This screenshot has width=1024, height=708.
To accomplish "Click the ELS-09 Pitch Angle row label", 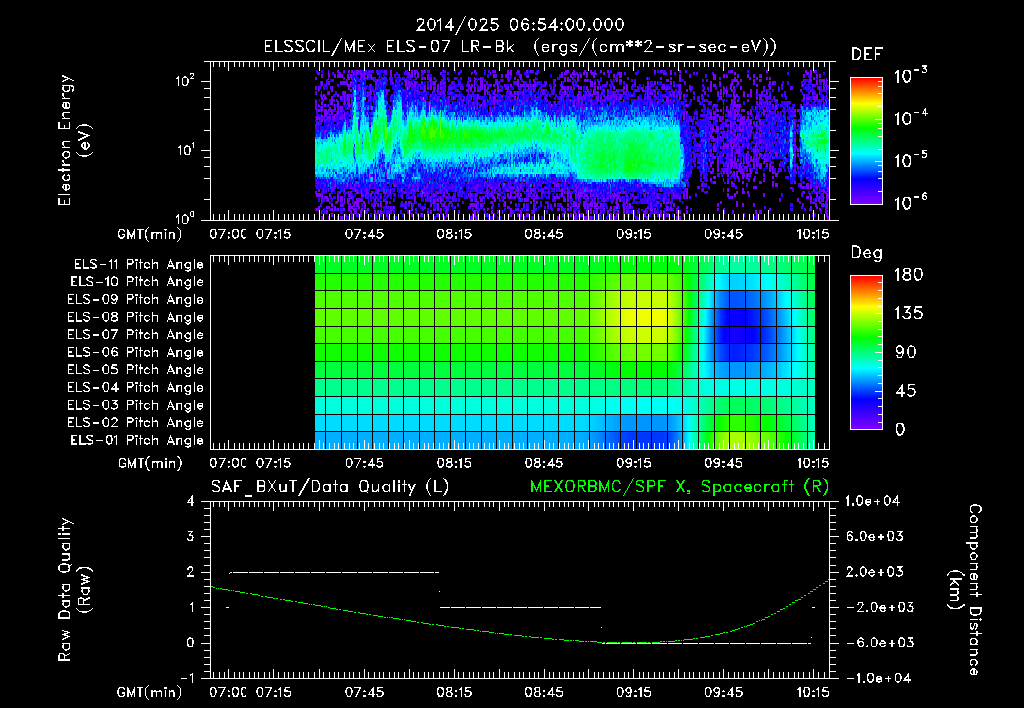I will (135, 300).
